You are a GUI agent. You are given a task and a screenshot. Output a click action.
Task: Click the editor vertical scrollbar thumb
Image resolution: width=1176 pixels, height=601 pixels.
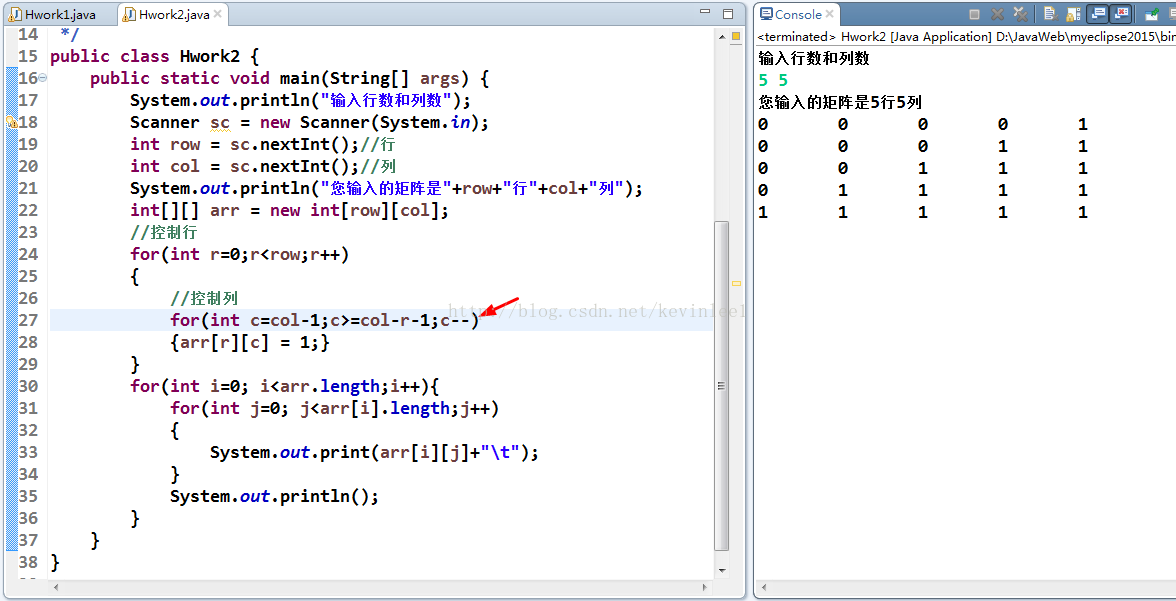point(722,385)
